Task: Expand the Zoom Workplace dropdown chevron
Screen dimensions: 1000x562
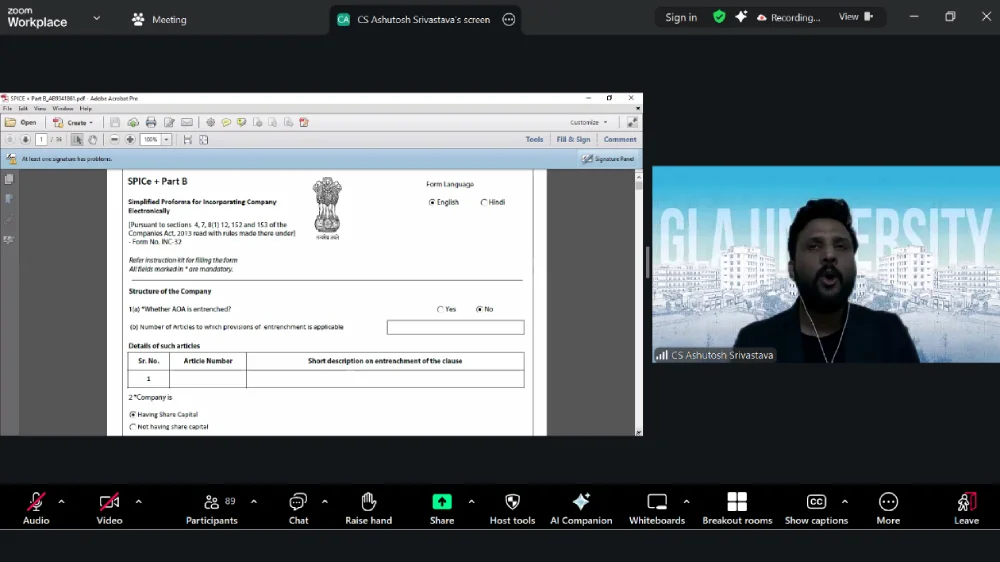Action: pyautogui.click(x=96, y=18)
